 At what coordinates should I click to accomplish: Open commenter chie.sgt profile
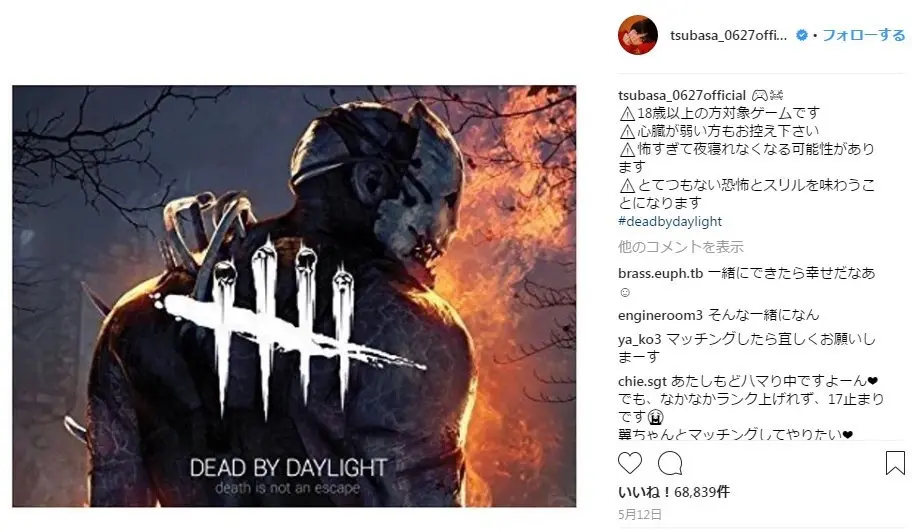[x=642, y=381]
